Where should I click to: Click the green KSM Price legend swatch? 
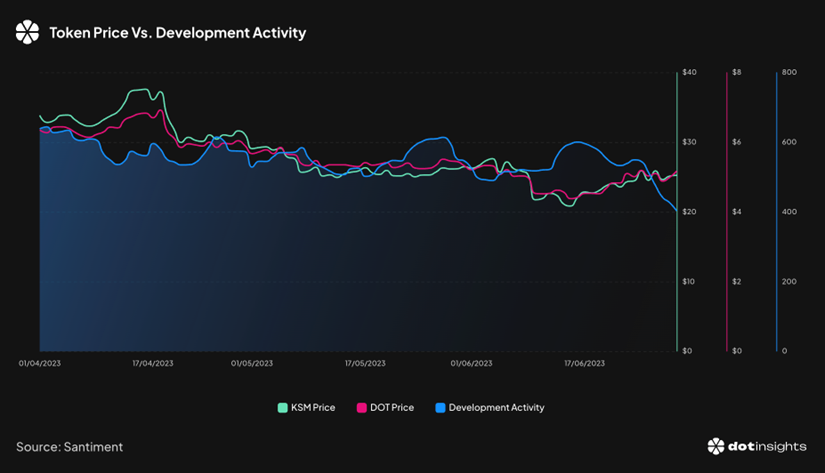[282, 408]
